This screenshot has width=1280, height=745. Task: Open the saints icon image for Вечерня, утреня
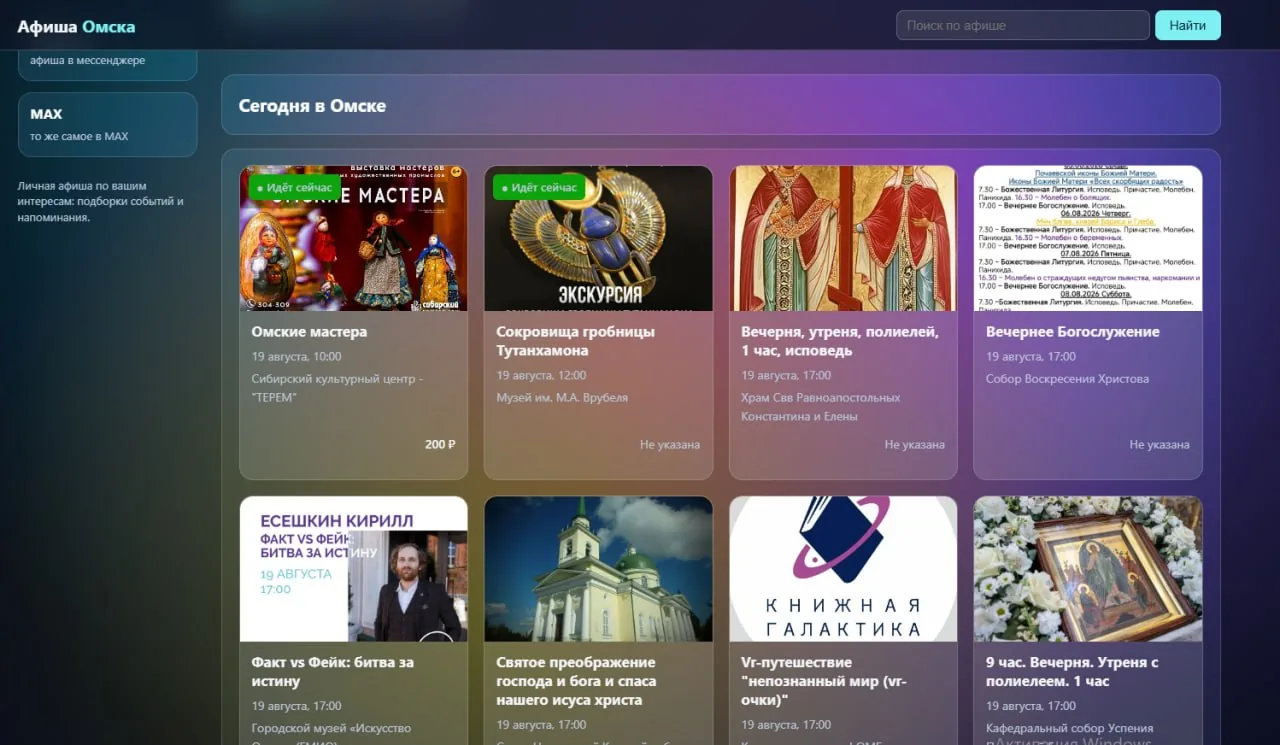pyautogui.click(x=843, y=238)
